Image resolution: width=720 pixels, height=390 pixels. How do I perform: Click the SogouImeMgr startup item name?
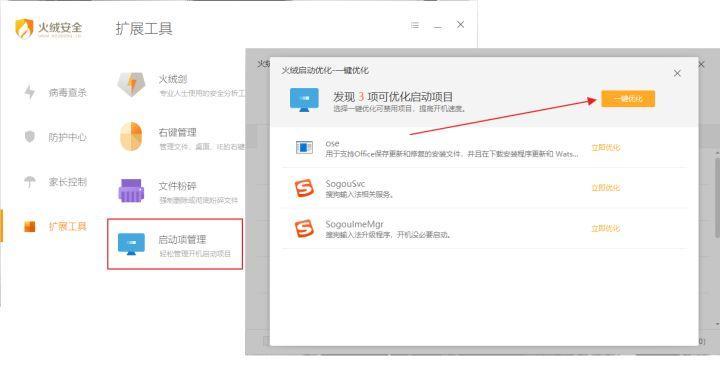tap(354, 224)
